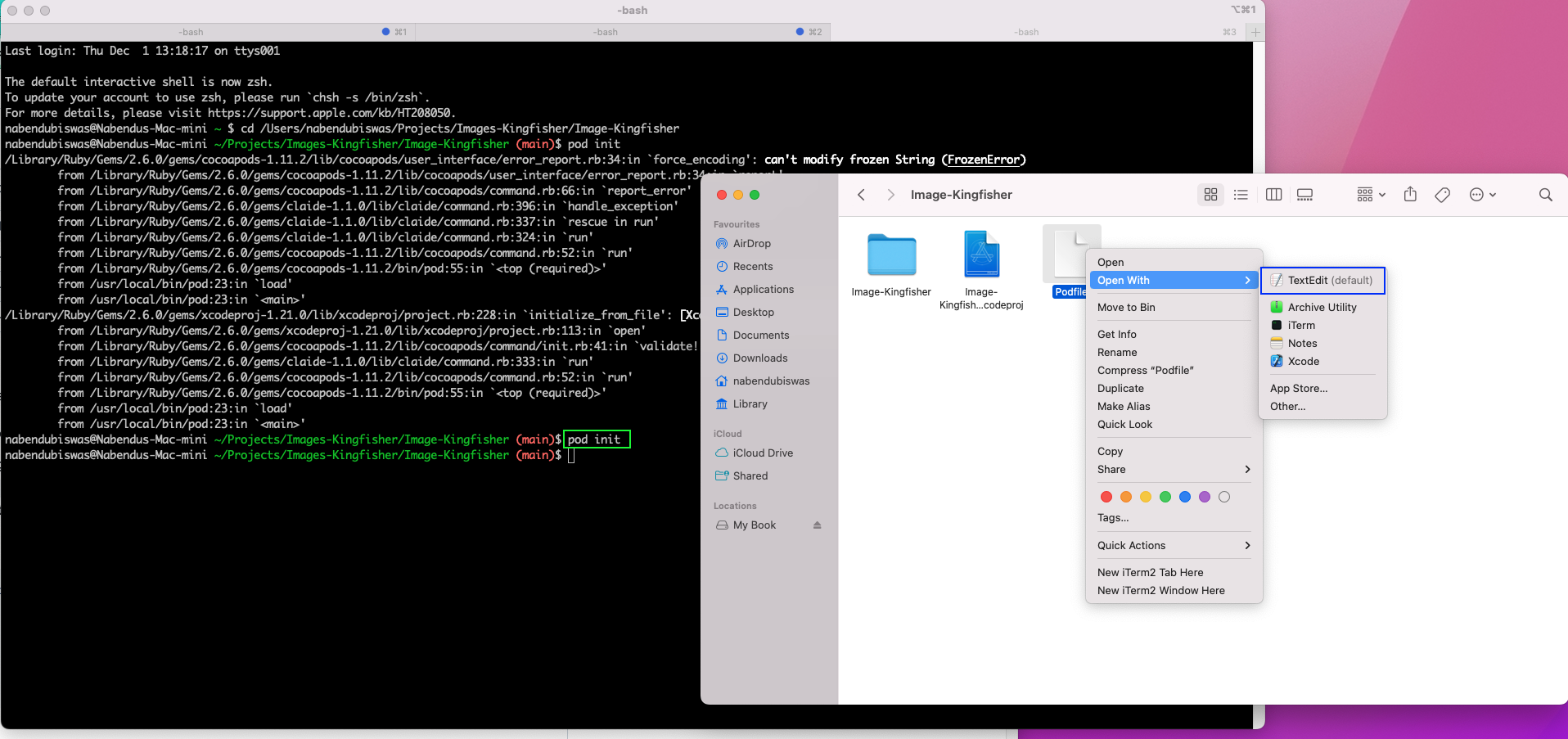Switch Finder to list view

coord(1241,195)
